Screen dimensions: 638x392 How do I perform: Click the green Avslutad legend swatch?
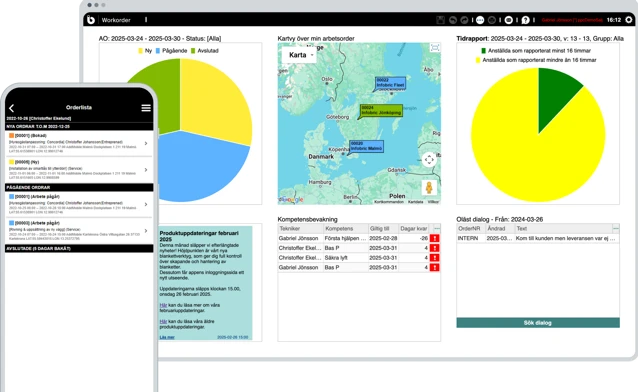(193, 51)
